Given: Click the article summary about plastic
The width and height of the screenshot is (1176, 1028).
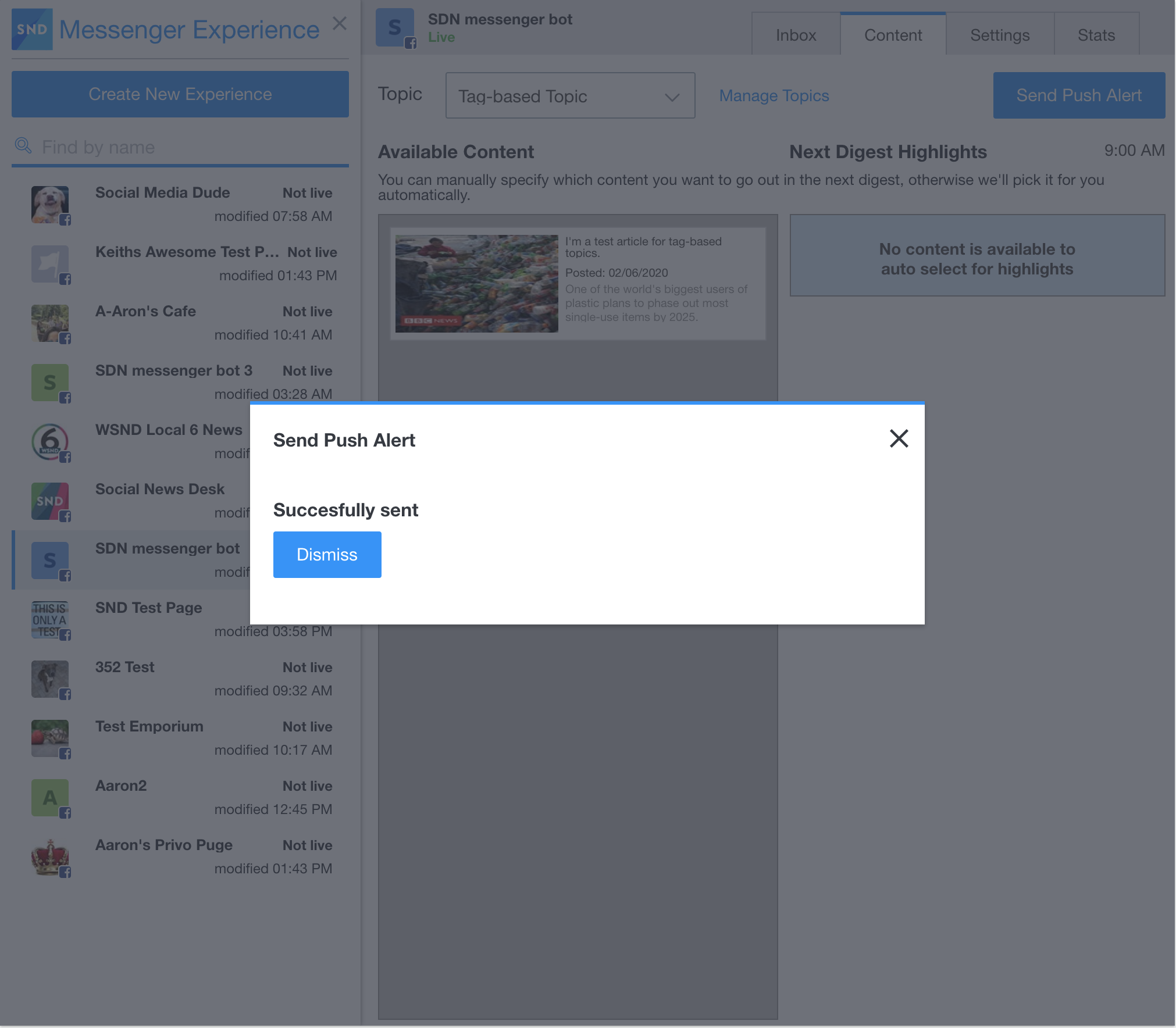Looking at the screenshot, I should tap(656, 303).
